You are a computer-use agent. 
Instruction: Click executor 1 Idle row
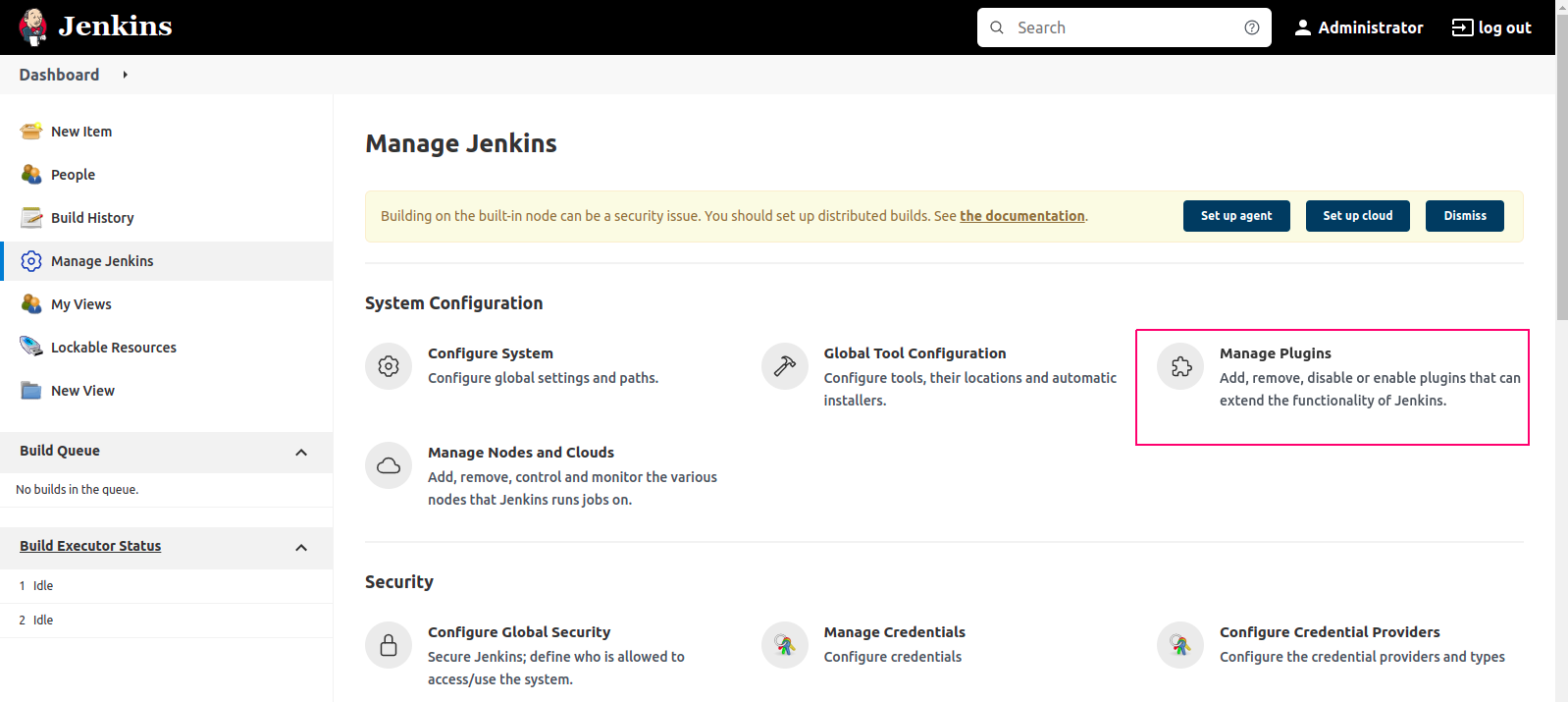pyautogui.click(x=166, y=586)
